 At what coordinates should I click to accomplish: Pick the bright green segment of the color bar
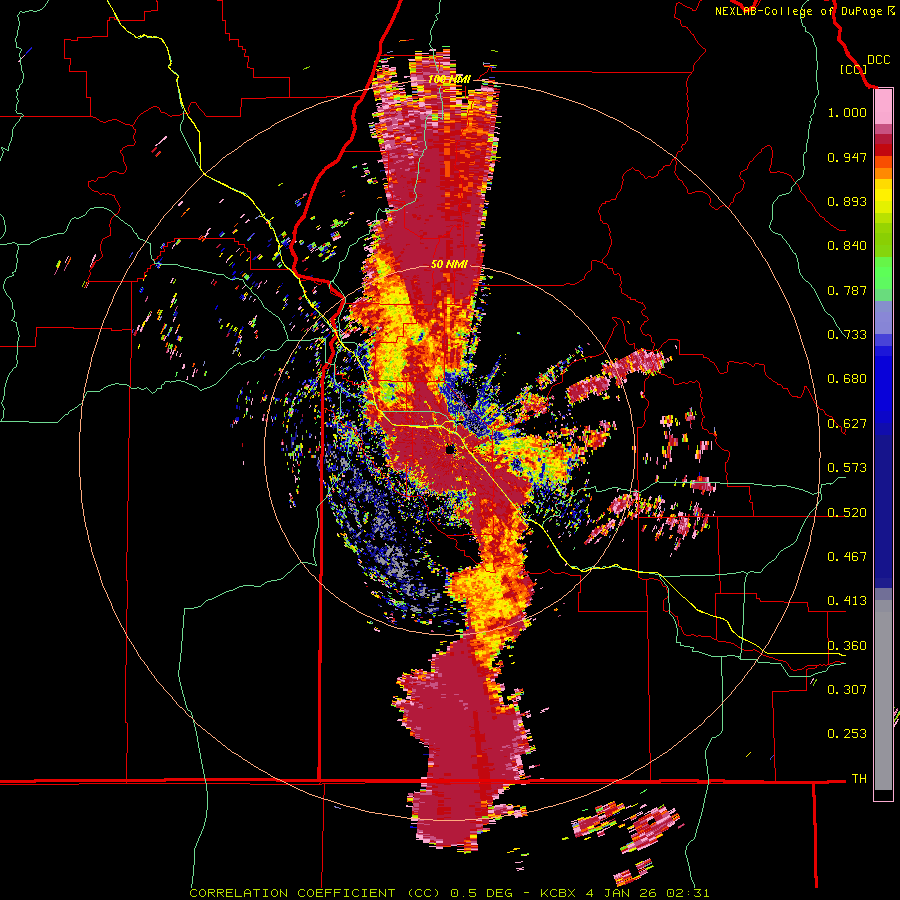[883, 273]
